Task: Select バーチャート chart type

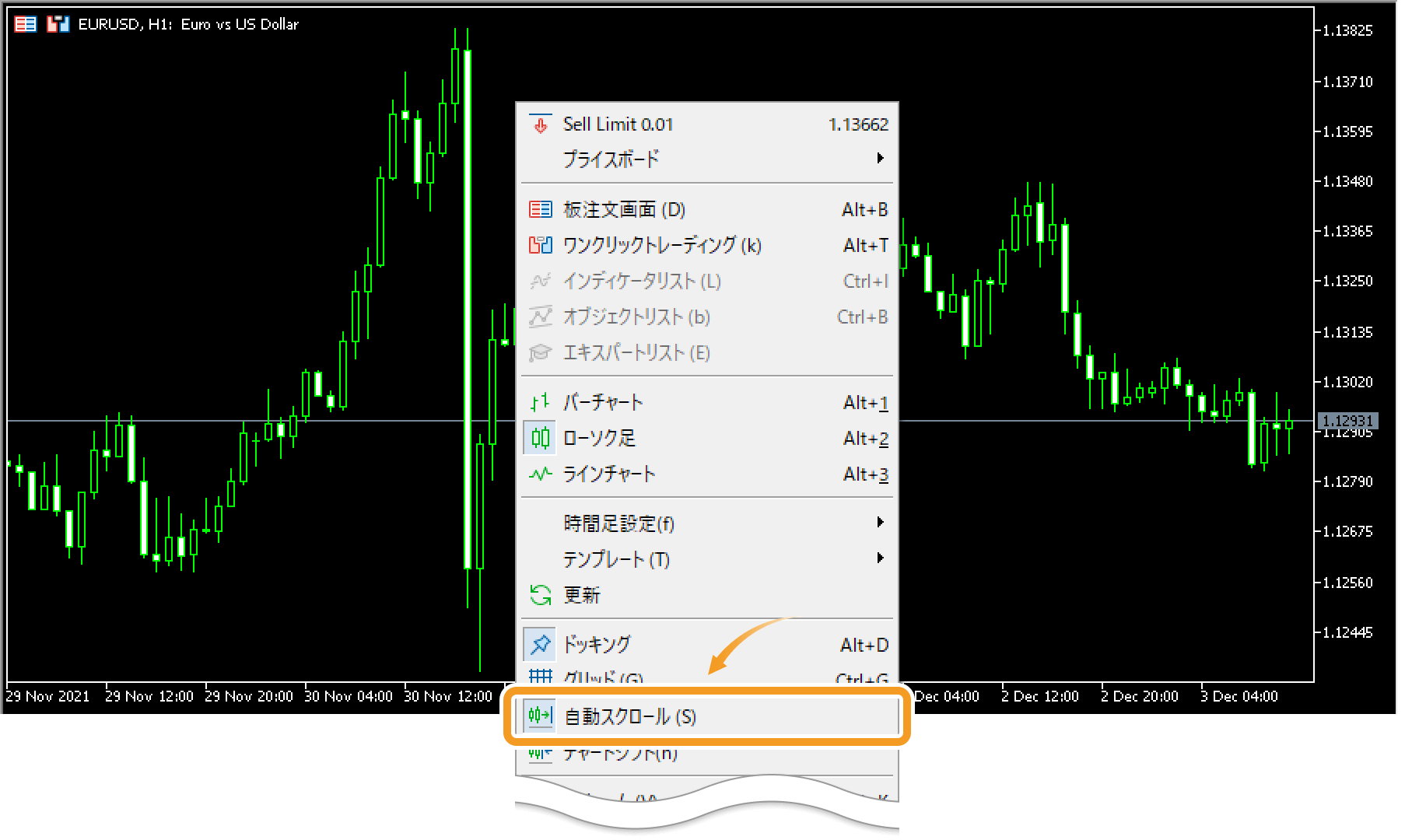Action: click(707, 402)
